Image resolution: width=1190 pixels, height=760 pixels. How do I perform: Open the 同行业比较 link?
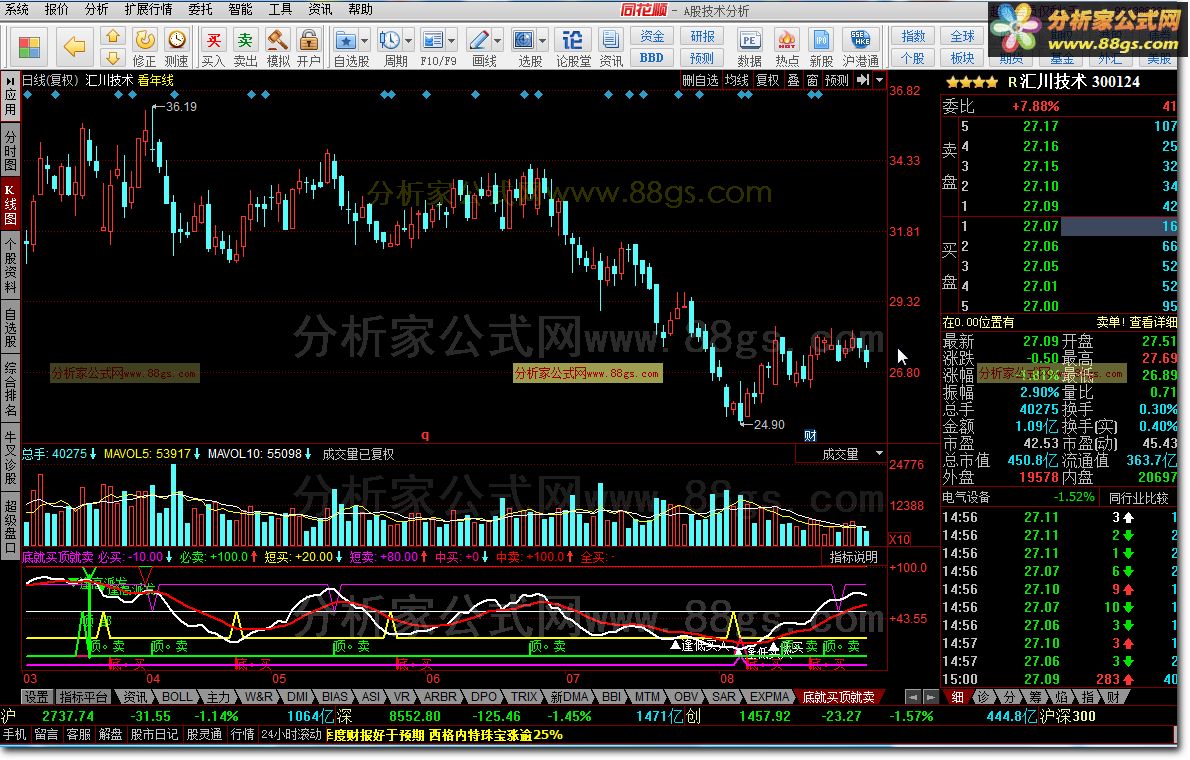[x=1138, y=498]
